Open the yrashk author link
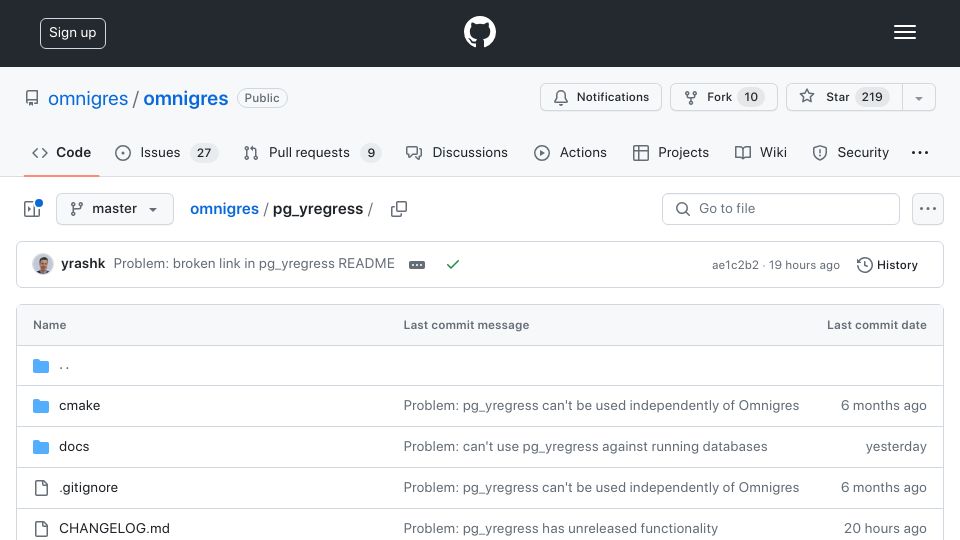Image resolution: width=960 pixels, height=540 pixels. (83, 264)
